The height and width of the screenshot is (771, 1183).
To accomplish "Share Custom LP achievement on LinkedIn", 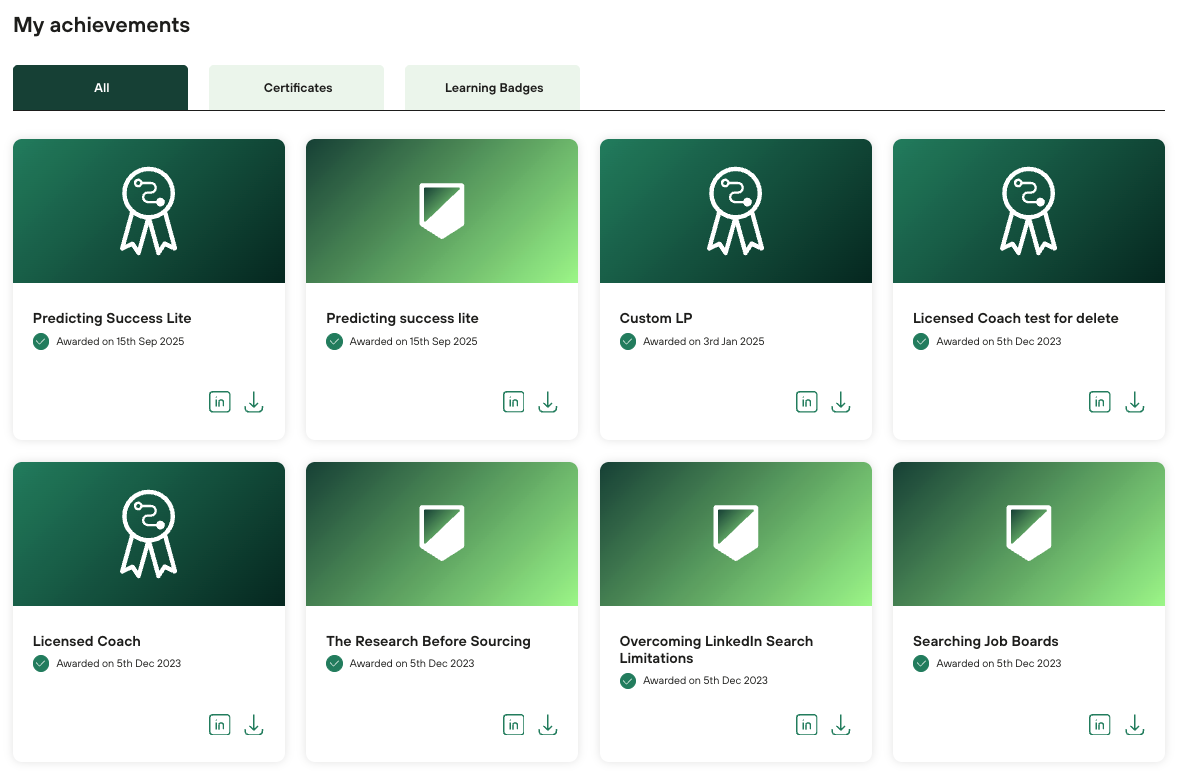I will [807, 402].
